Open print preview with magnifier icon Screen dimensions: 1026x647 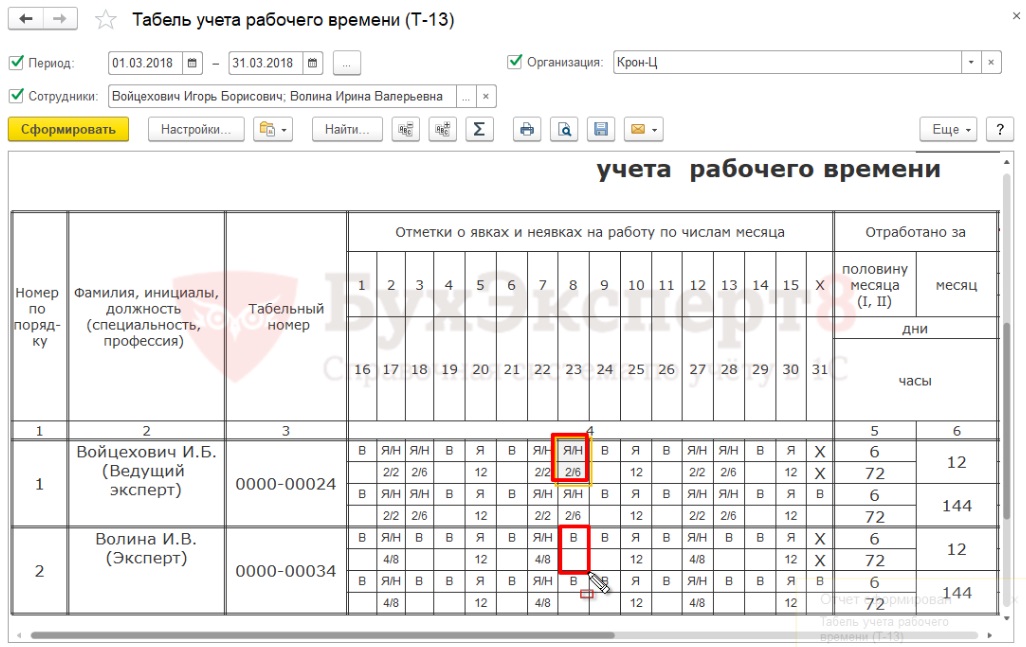(x=564, y=129)
